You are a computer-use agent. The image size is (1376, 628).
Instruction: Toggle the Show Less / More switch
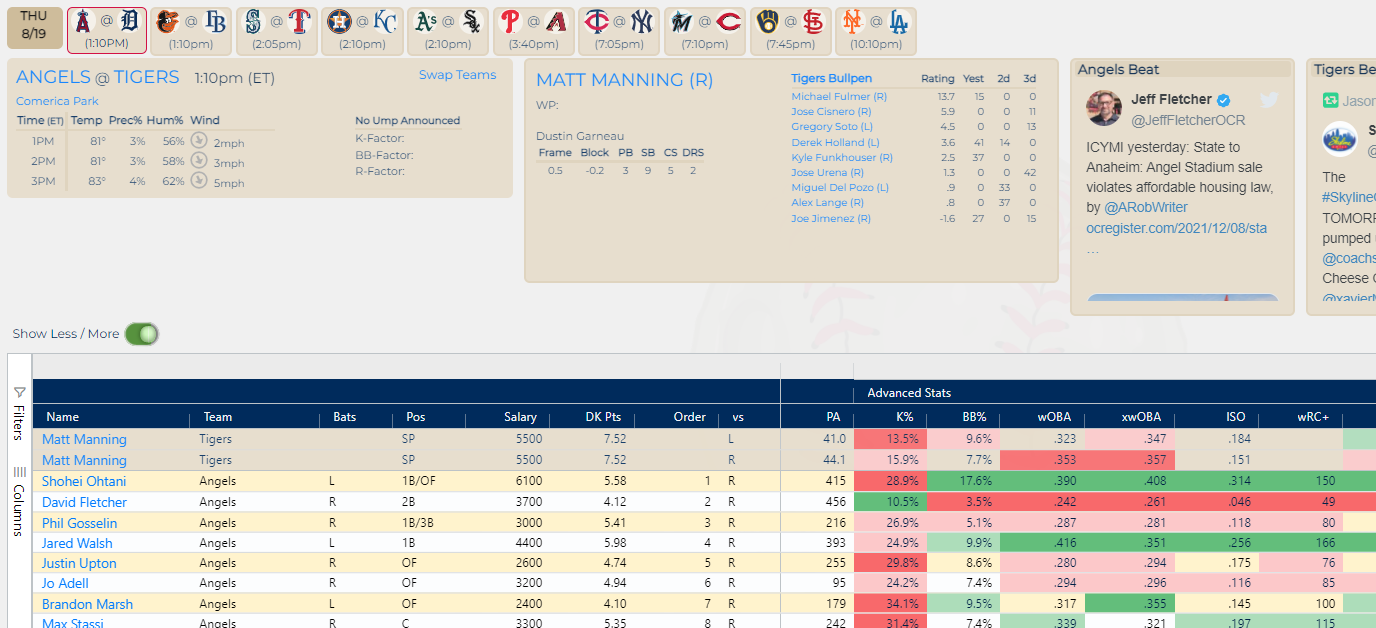coord(141,334)
